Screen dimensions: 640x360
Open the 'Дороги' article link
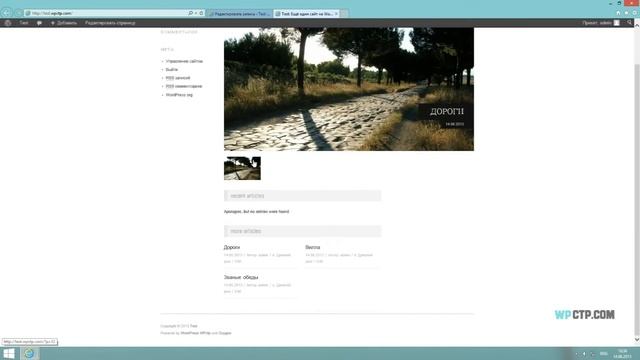(x=231, y=247)
